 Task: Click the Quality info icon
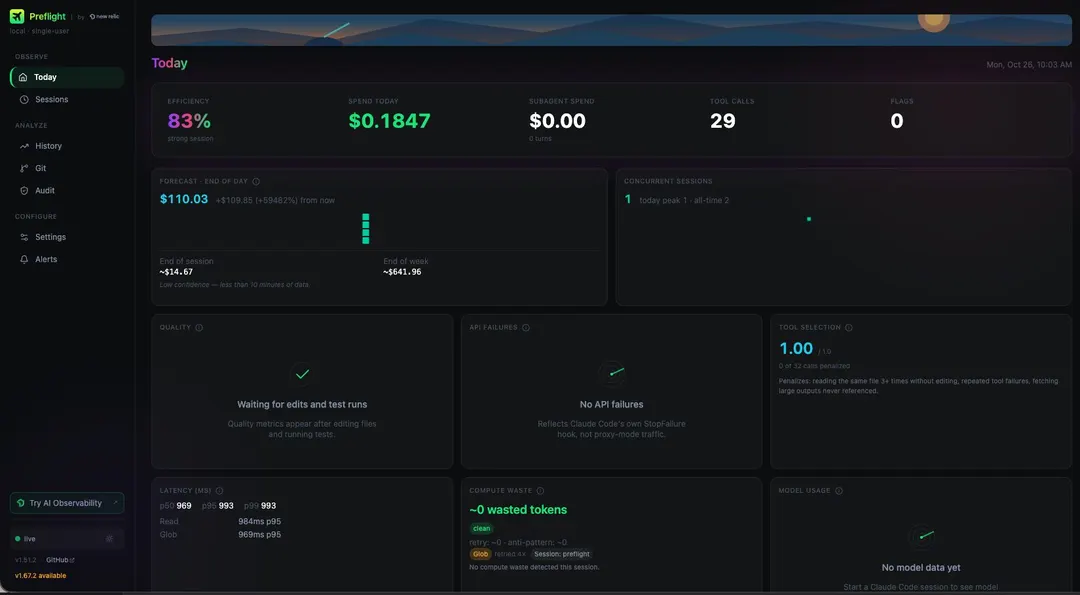click(x=199, y=328)
